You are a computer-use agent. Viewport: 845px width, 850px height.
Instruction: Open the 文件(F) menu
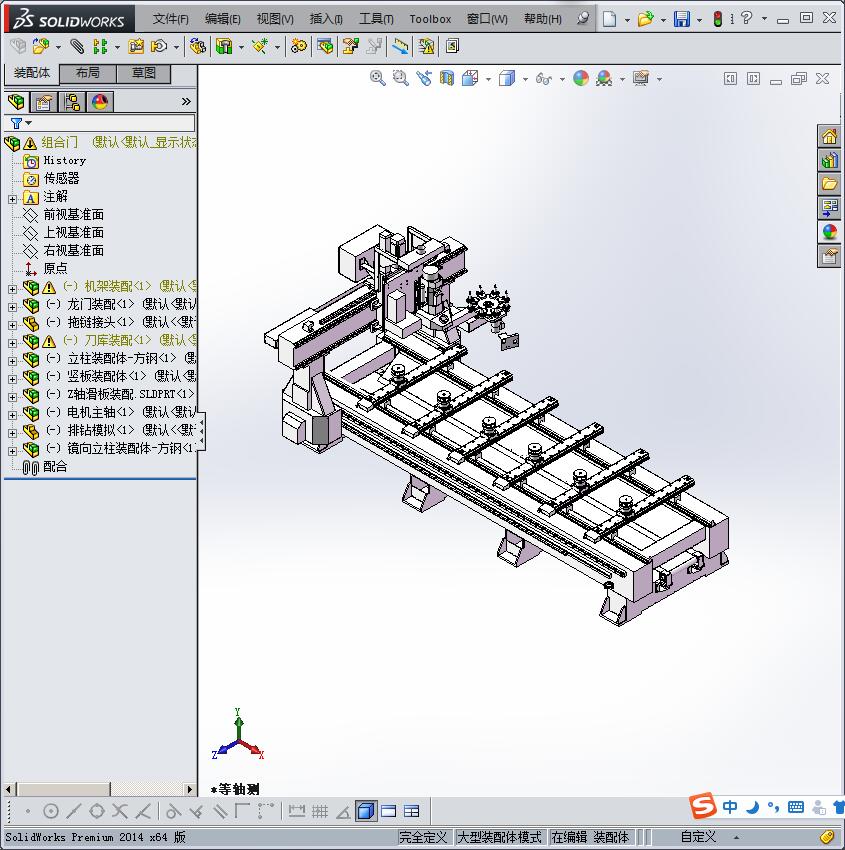pos(171,19)
